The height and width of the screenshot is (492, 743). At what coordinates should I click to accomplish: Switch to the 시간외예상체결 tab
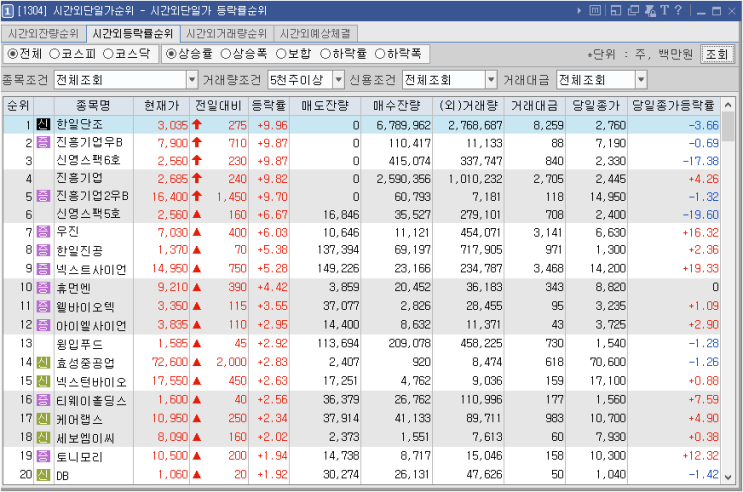pyautogui.click(x=315, y=34)
